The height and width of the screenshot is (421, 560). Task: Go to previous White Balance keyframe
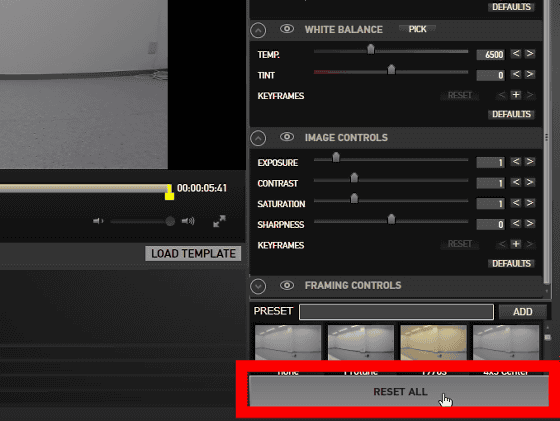point(502,95)
